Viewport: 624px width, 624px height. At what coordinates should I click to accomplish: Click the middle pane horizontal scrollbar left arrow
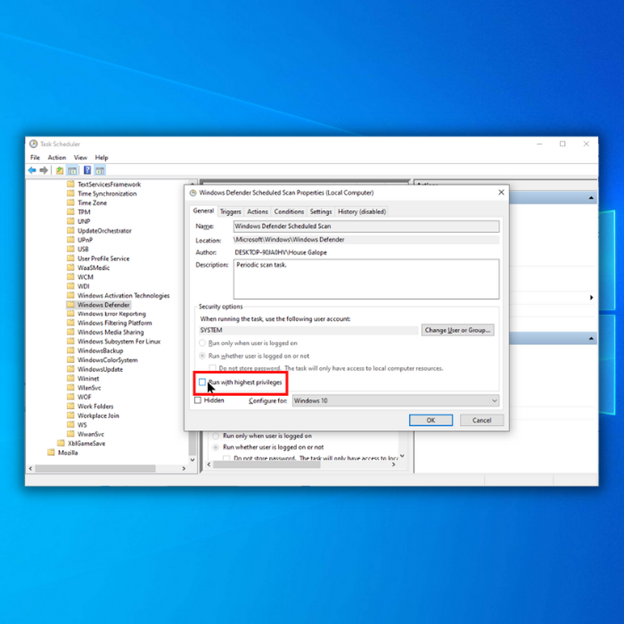(x=209, y=464)
